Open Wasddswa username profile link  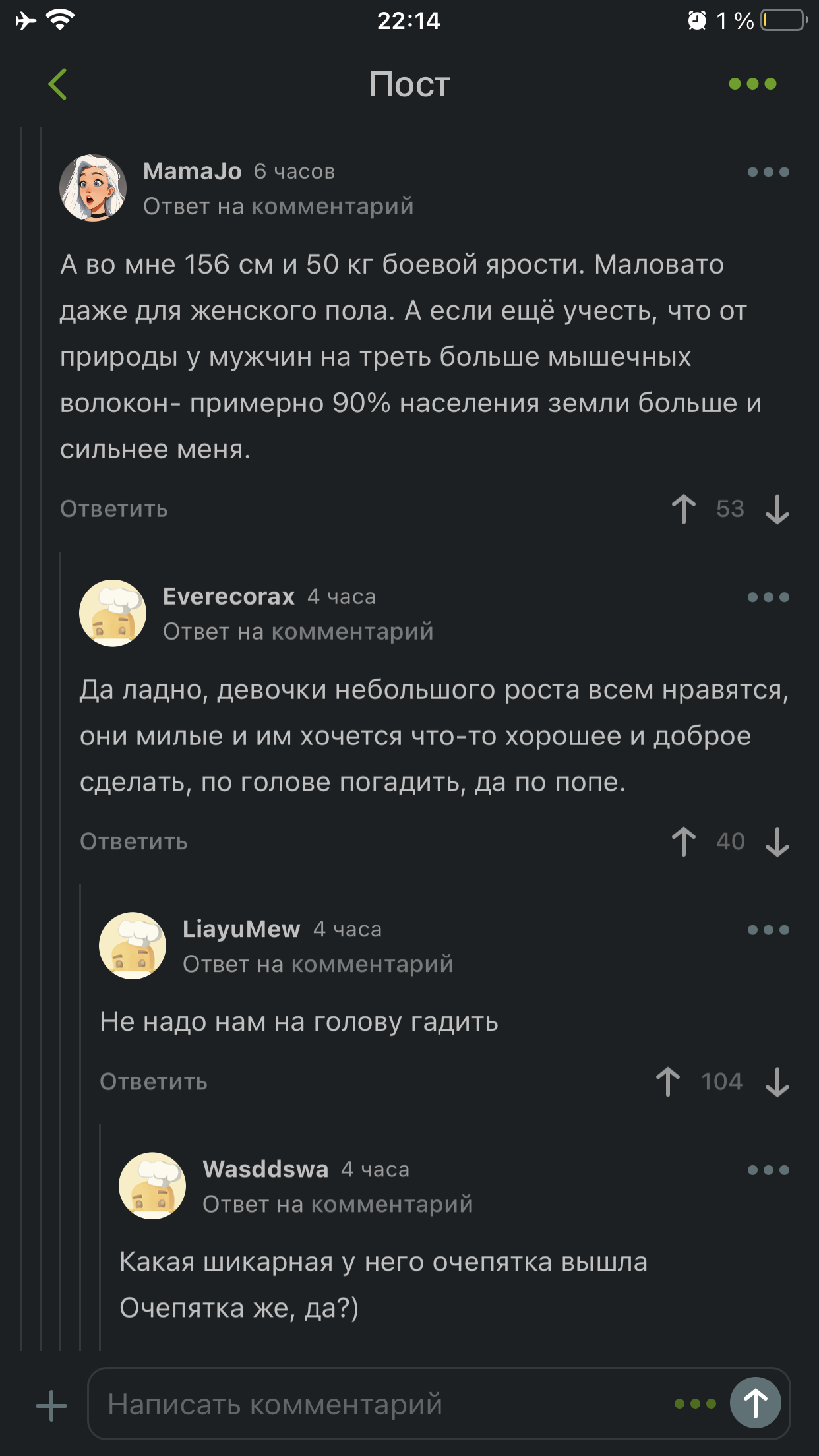pos(265,1169)
